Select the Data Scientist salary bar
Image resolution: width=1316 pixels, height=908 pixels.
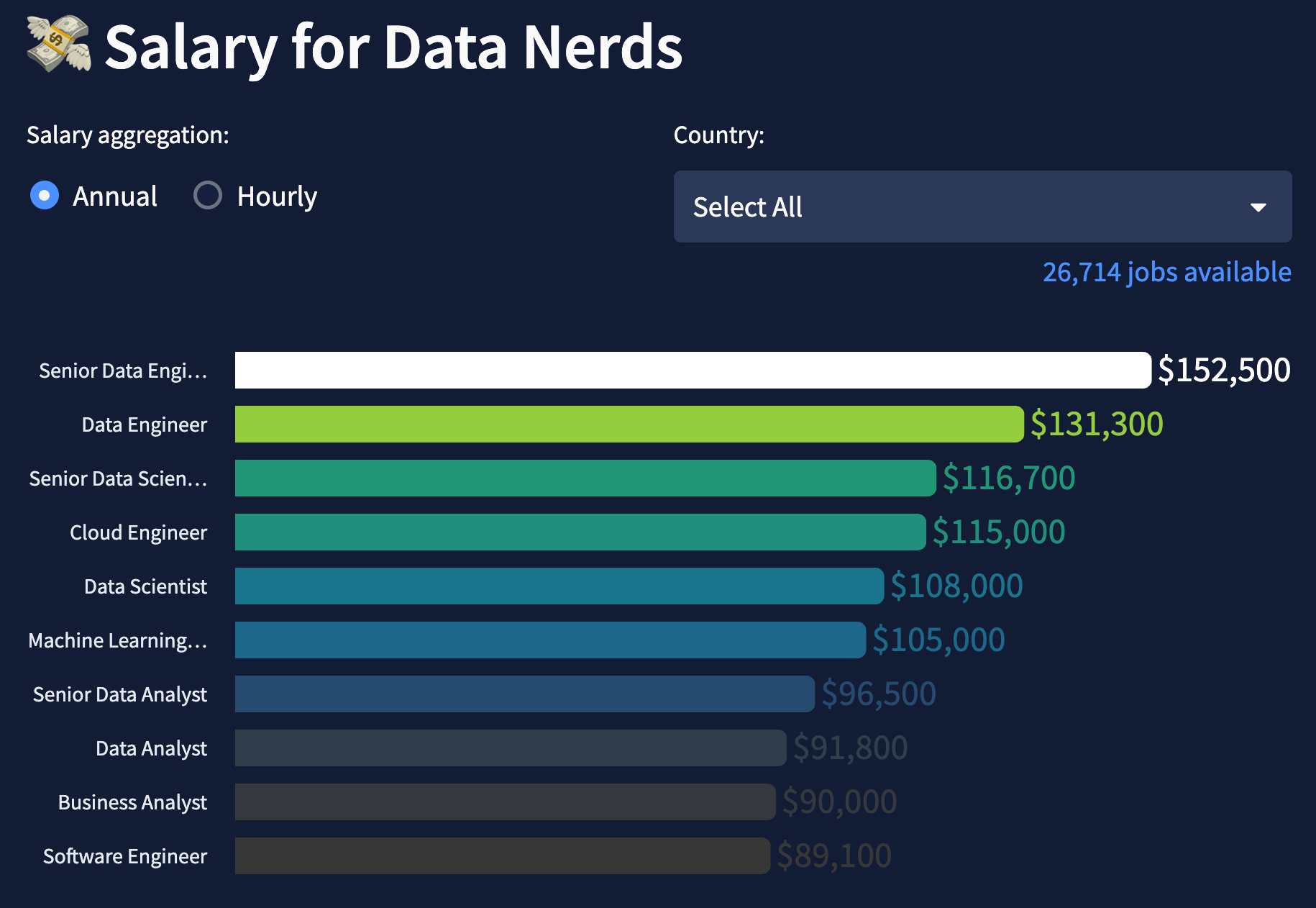pyautogui.click(x=559, y=586)
